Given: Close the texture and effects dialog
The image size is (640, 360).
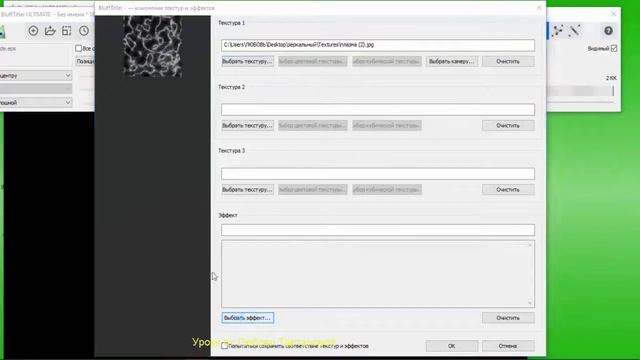Looking at the screenshot, I should coord(539,8).
